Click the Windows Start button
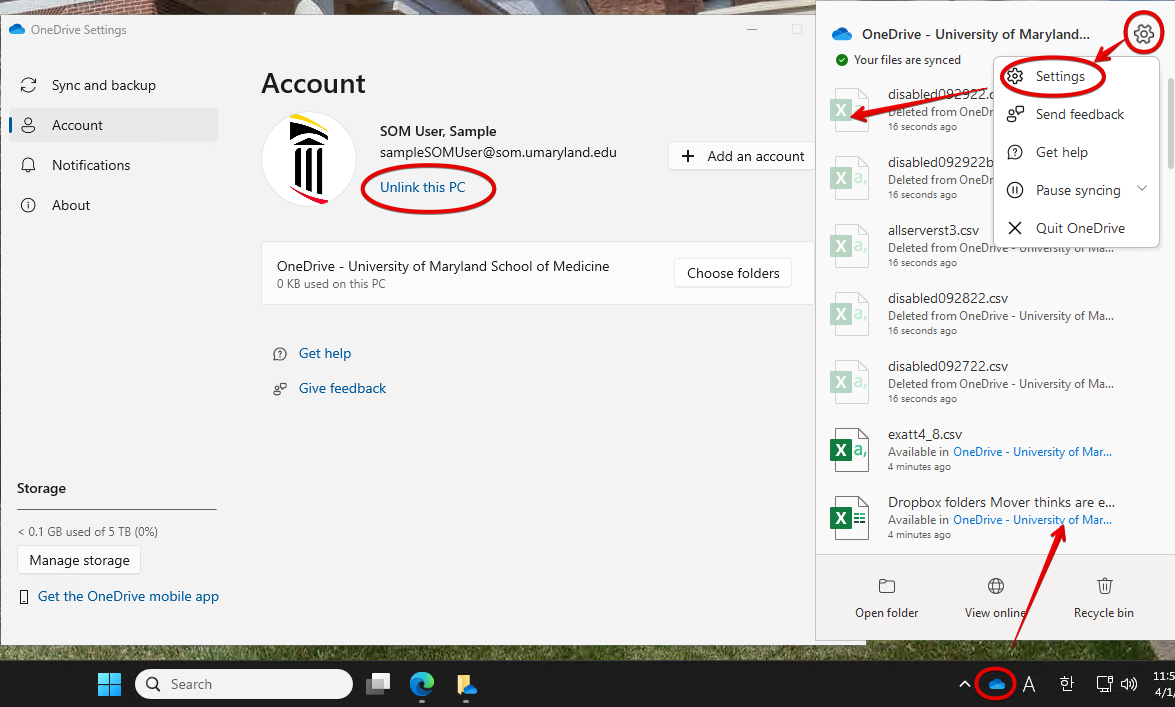Image resolution: width=1175 pixels, height=707 pixels. pos(109,684)
